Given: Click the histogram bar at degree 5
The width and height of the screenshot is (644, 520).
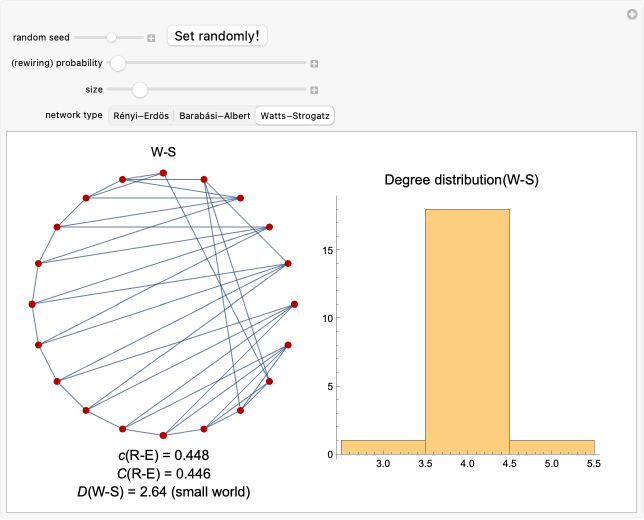Looking at the screenshot, I should 552,447.
